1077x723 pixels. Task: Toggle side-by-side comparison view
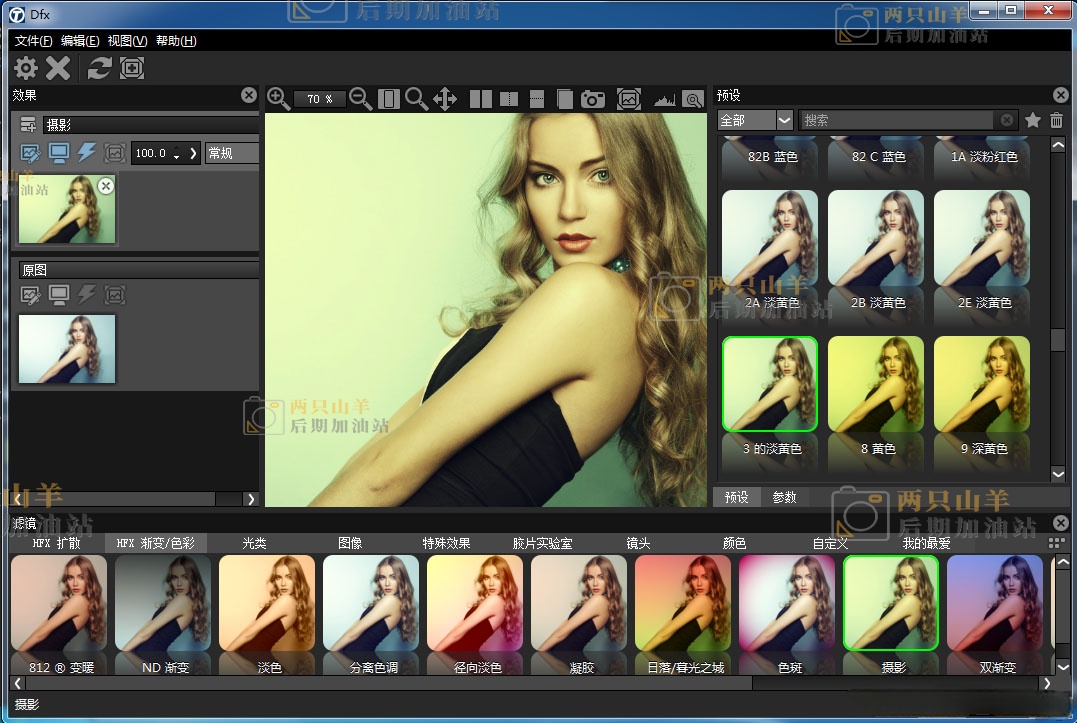481,99
